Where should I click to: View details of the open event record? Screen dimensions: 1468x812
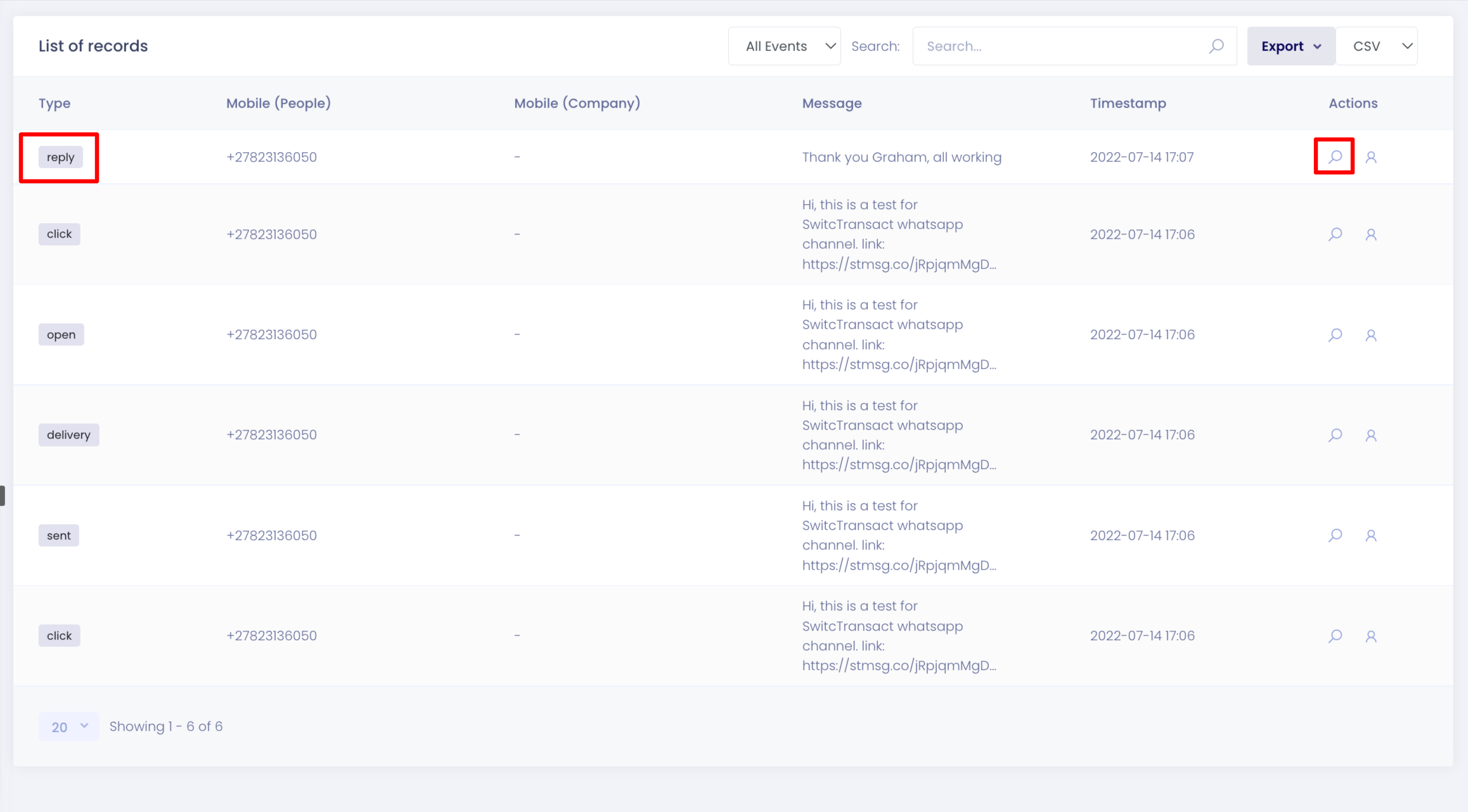[x=1335, y=335]
